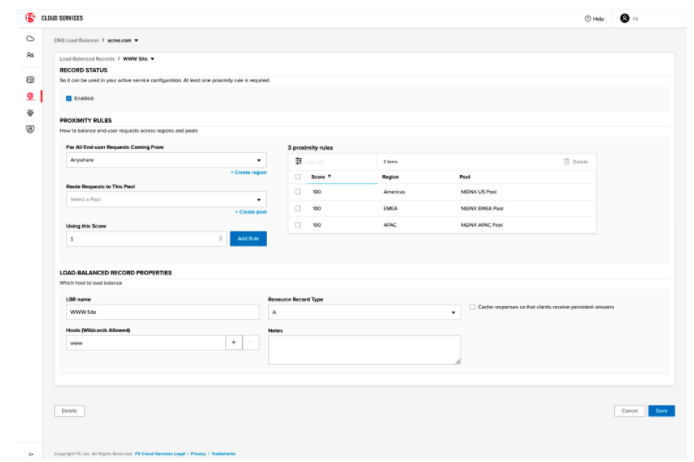Open the users icon in sidebar
The width and height of the screenshot is (694, 462).
click(30, 55)
